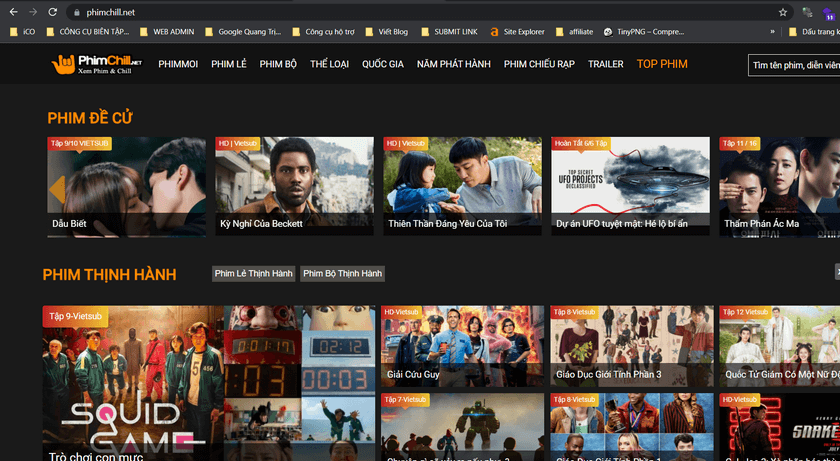Click the Tập 12 Vietsub badge
Screen dimensions: 840x461
[745, 312]
